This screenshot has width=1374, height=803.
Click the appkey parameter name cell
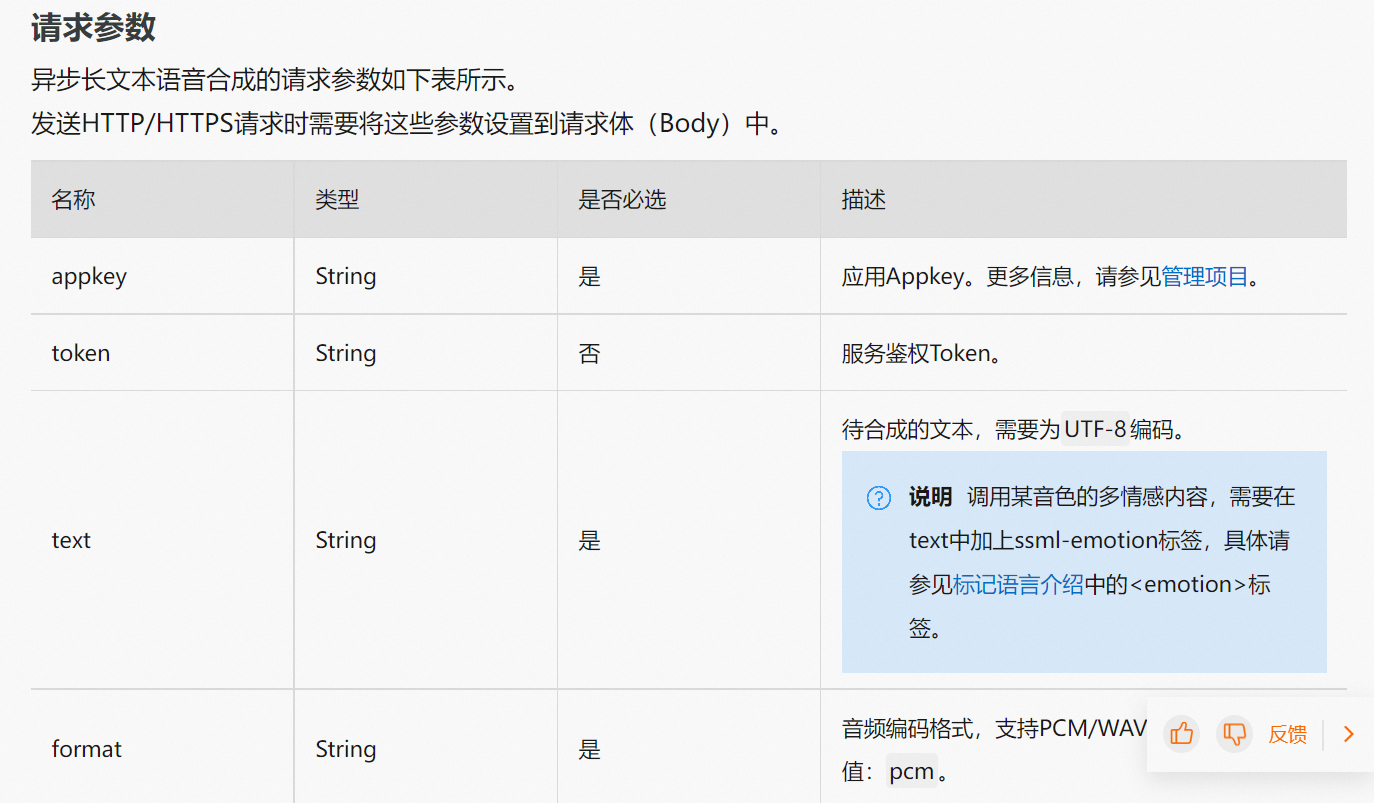tap(162, 276)
